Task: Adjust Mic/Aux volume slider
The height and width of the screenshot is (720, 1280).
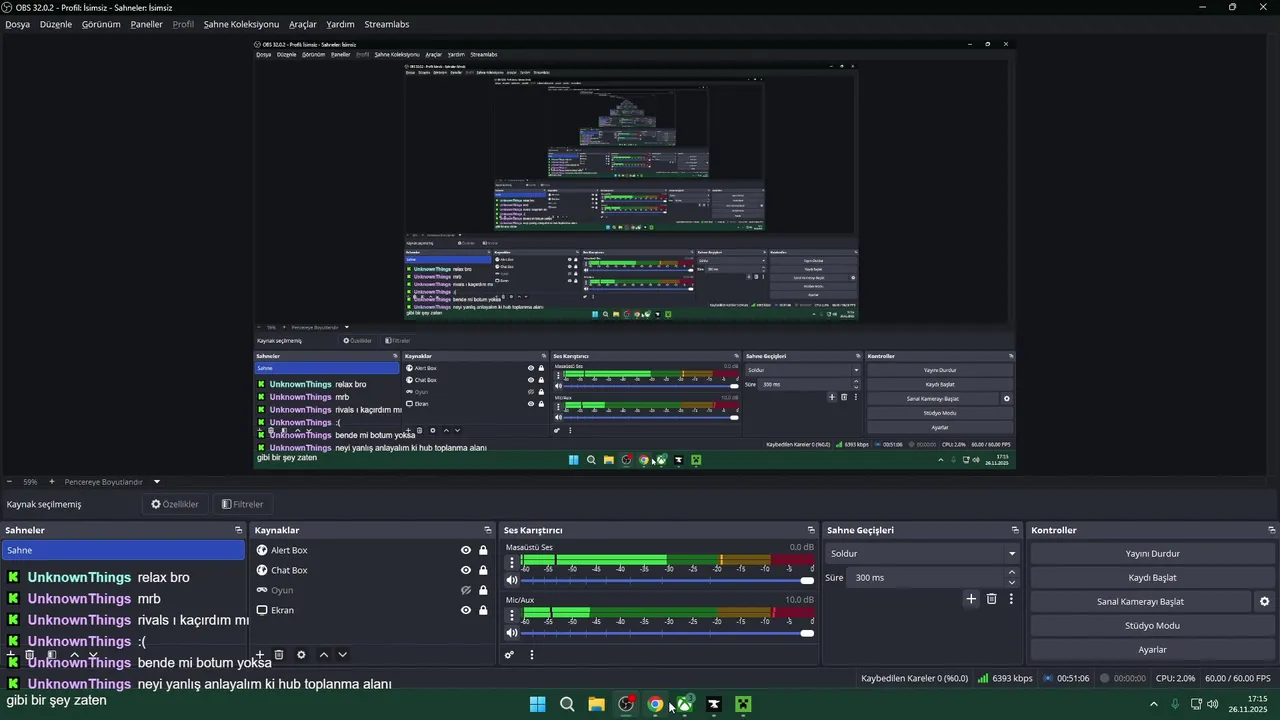Action: pyautogui.click(x=668, y=633)
